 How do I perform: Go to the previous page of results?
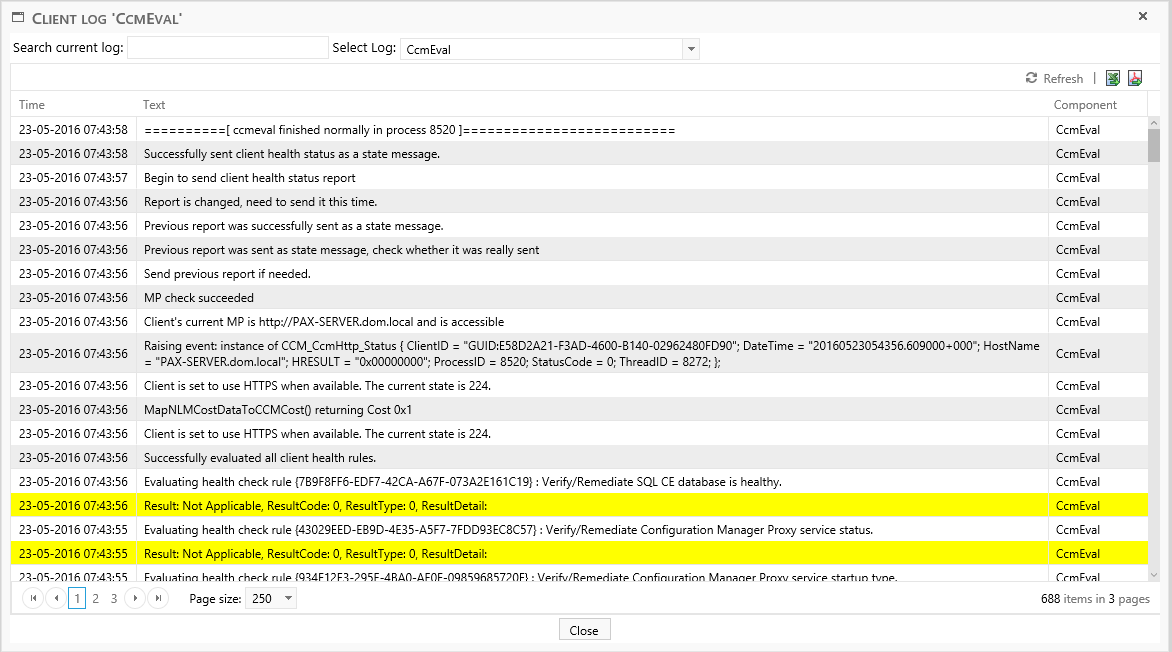(x=56, y=598)
